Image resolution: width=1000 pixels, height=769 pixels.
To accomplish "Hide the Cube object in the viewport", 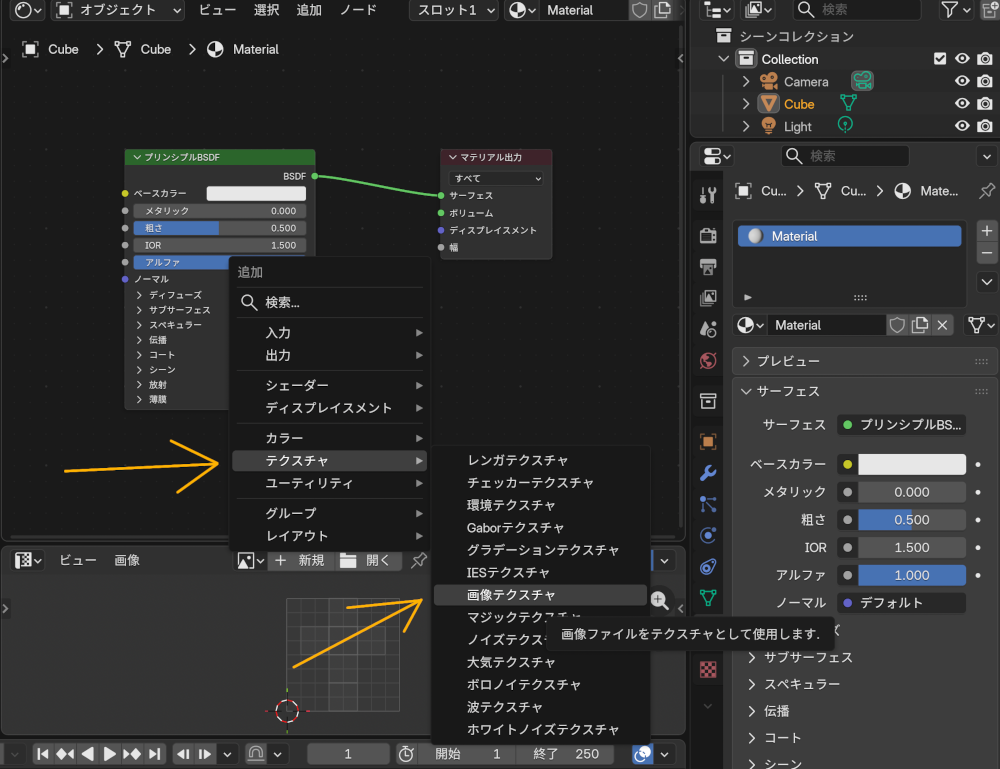I will click(x=961, y=103).
